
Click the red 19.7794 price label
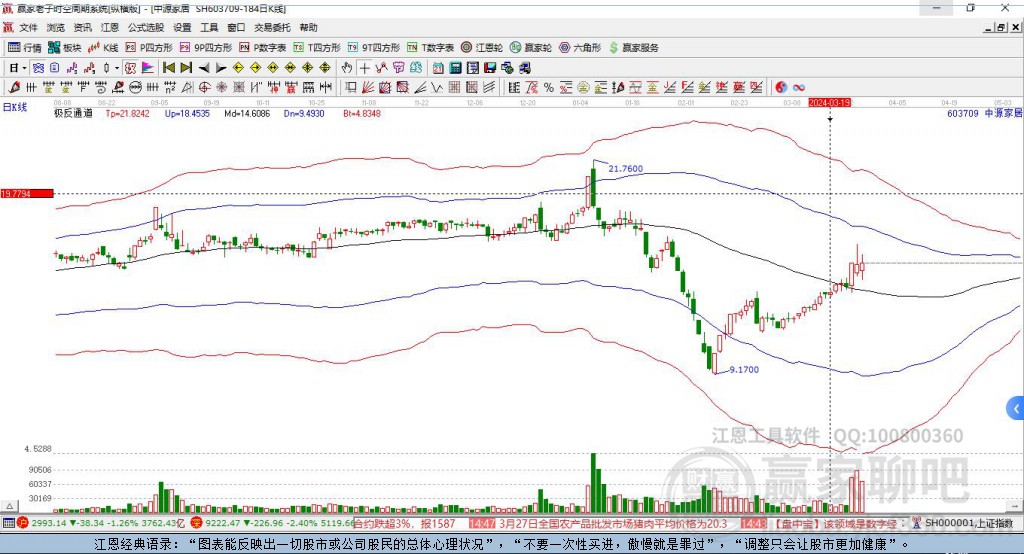click(27, 193)
